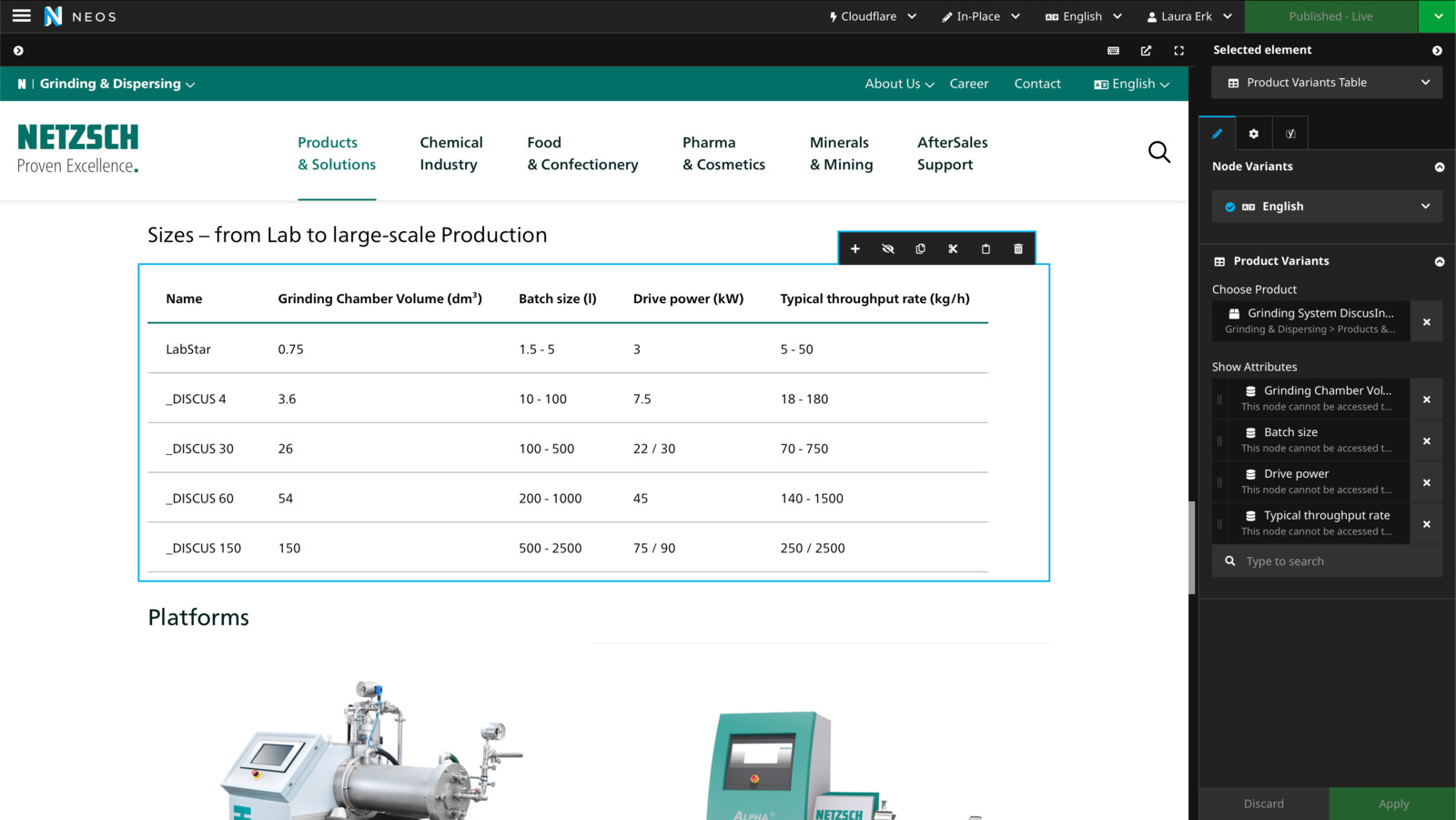Focus the Type to search attribute field
Image resolution: width=1456 pixels, height=820 pixels.
click(1327, 562)
